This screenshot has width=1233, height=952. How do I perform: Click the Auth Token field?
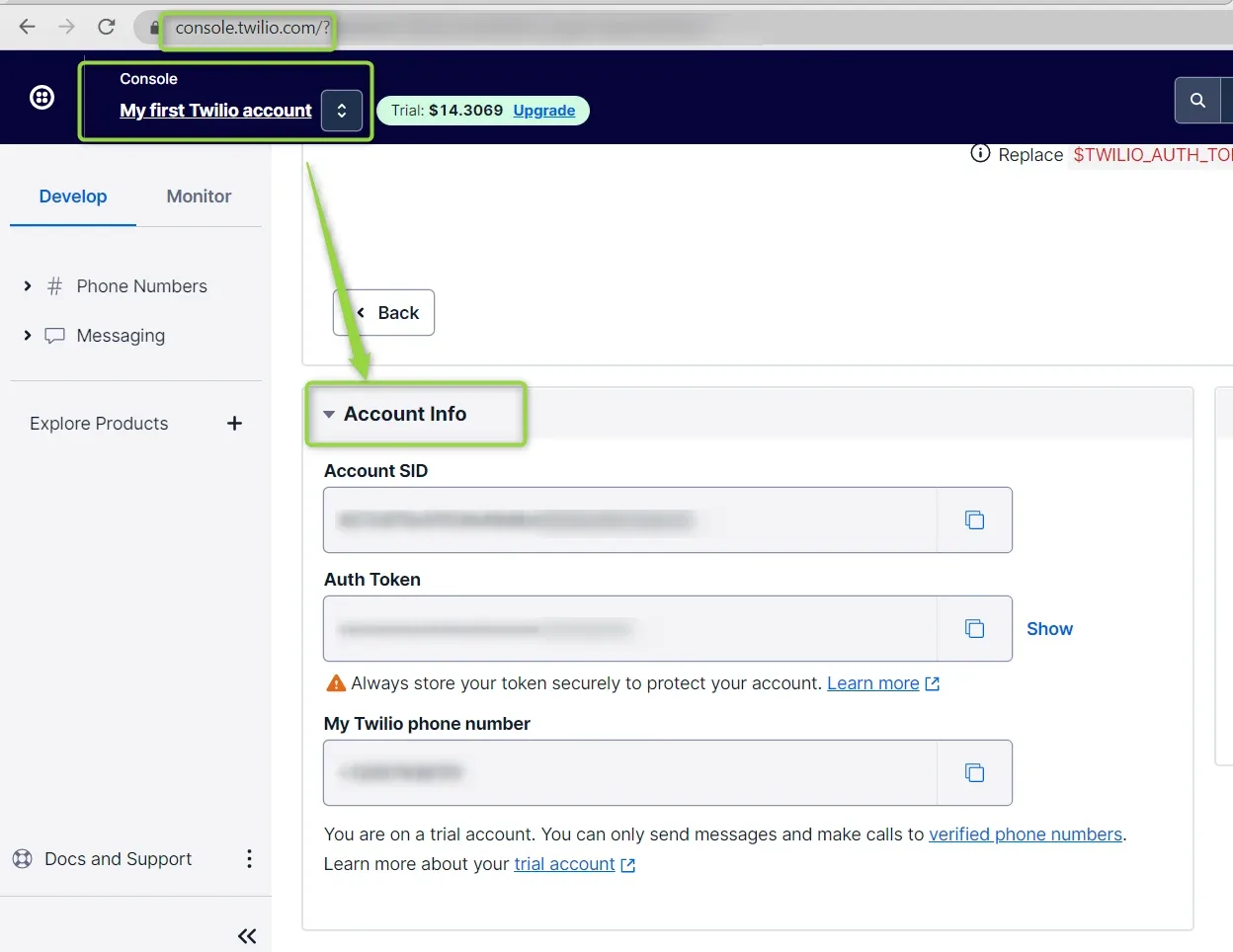[630, 628]
